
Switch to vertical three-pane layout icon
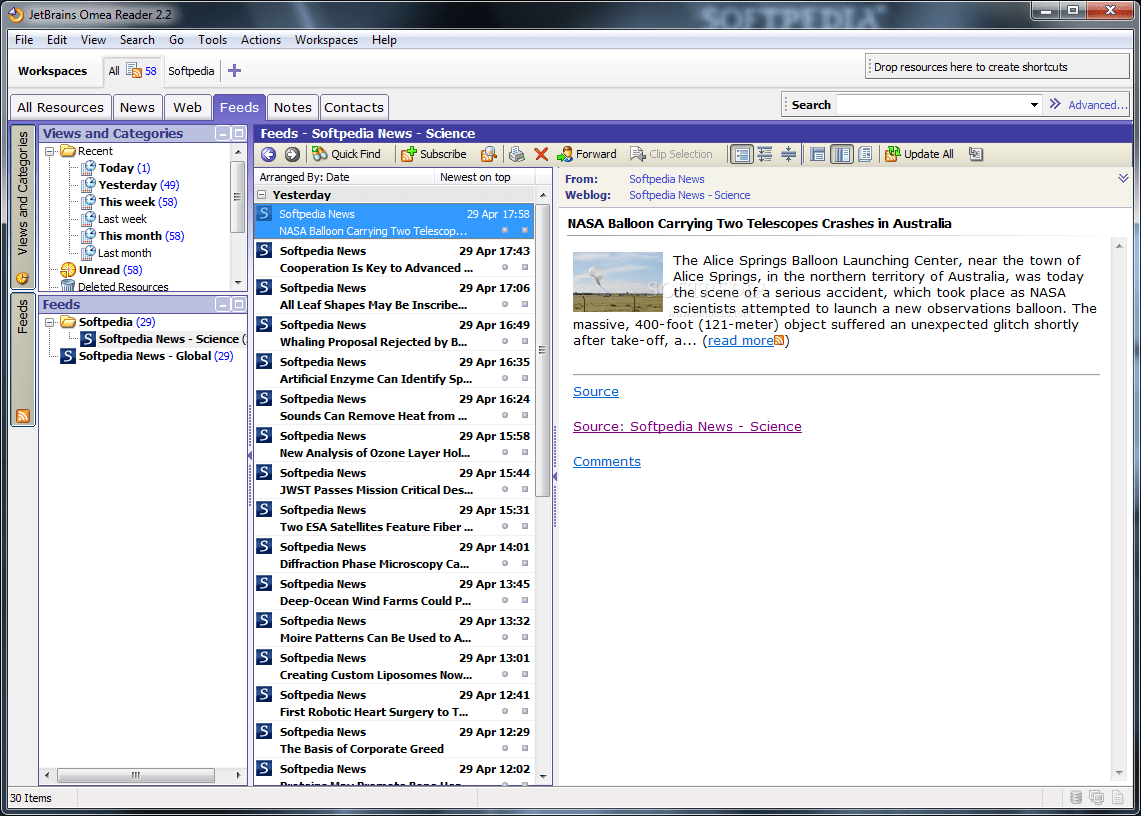(x=841, y=154)
